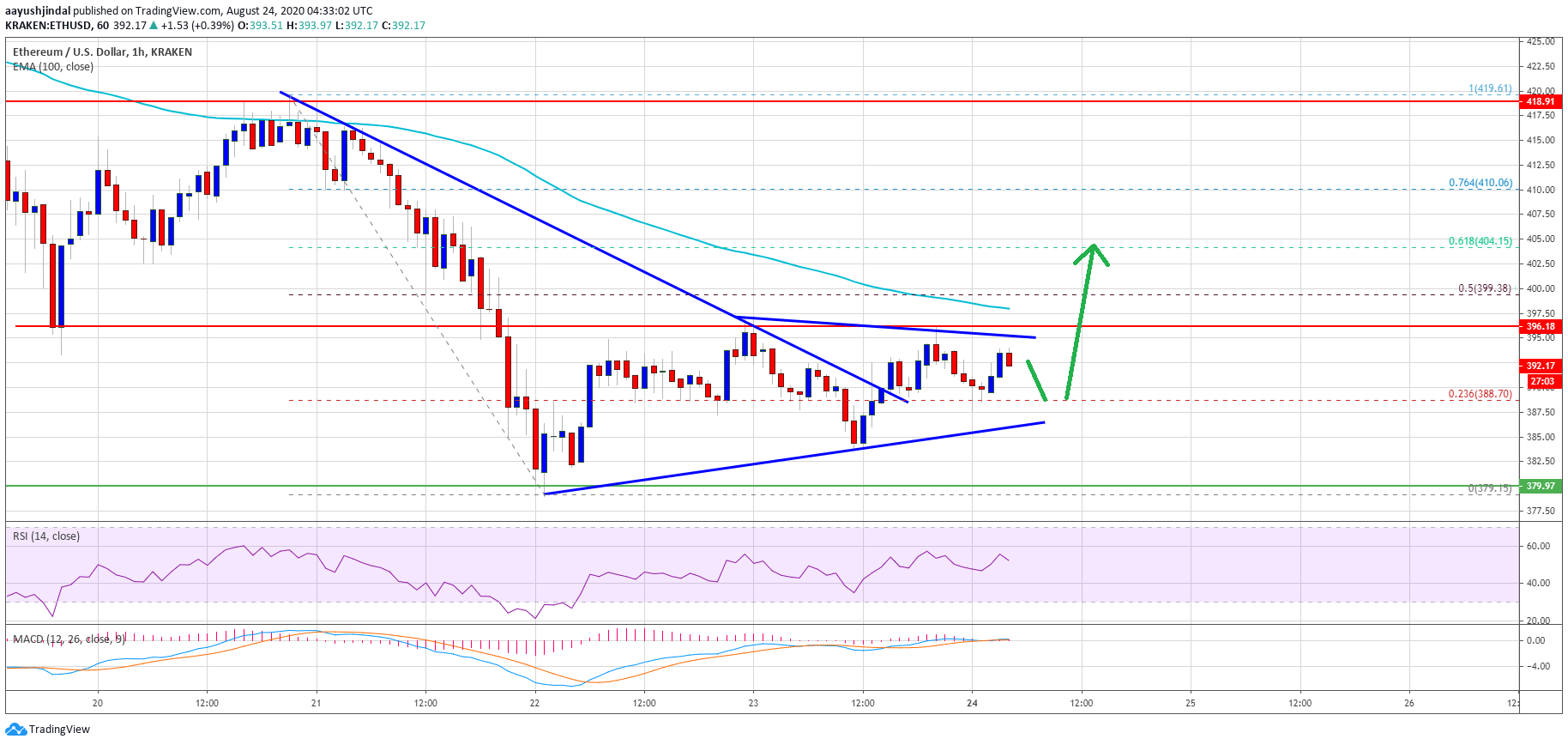Click the date 25 on time axis
Image resolution: width=1568 pixels, height=745 pixels.
(1191, 703)
